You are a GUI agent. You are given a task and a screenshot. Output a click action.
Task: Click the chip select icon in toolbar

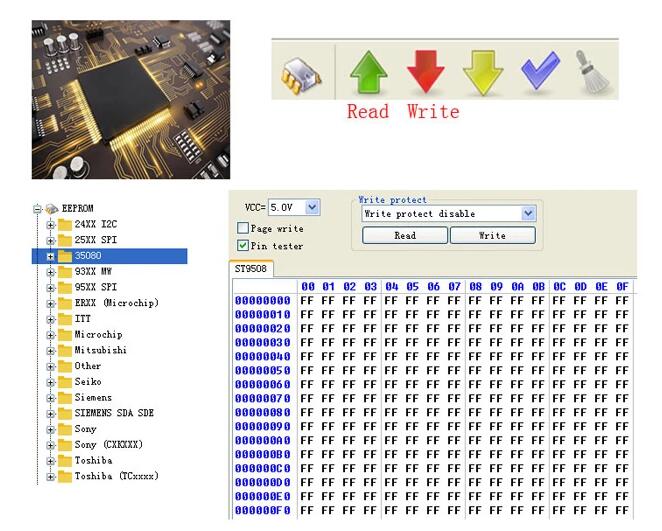pos(301,76)
